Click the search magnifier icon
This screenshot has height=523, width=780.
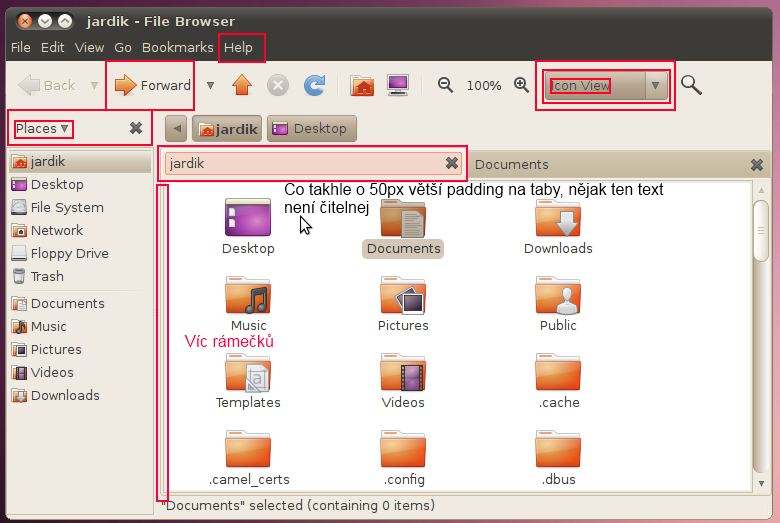(691, 85)
